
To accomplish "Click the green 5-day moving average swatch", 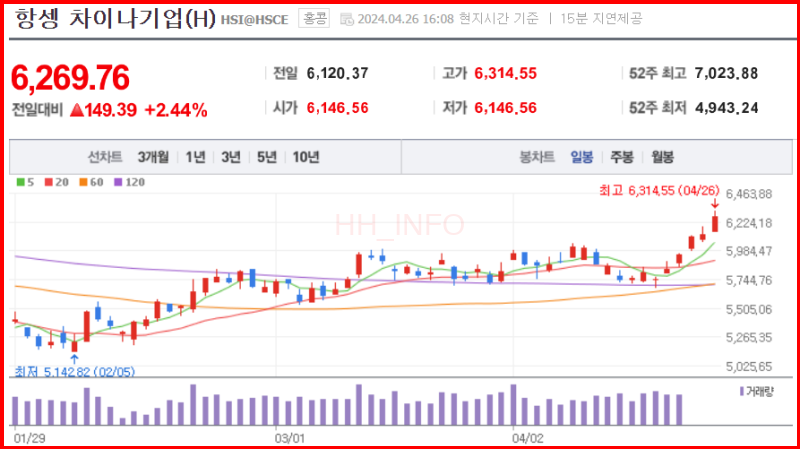I will coord(20,182).
